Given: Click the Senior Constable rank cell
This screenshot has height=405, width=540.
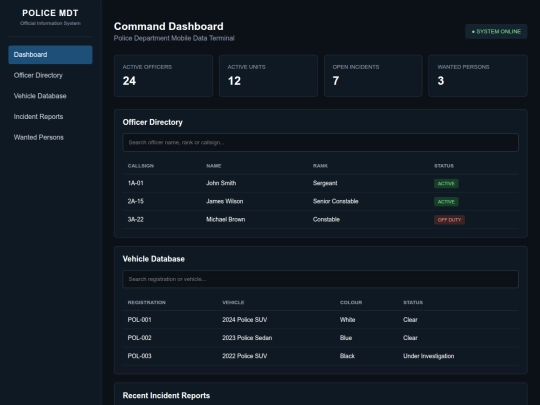Looking at the screenshot, I should [x=335, y=201].
